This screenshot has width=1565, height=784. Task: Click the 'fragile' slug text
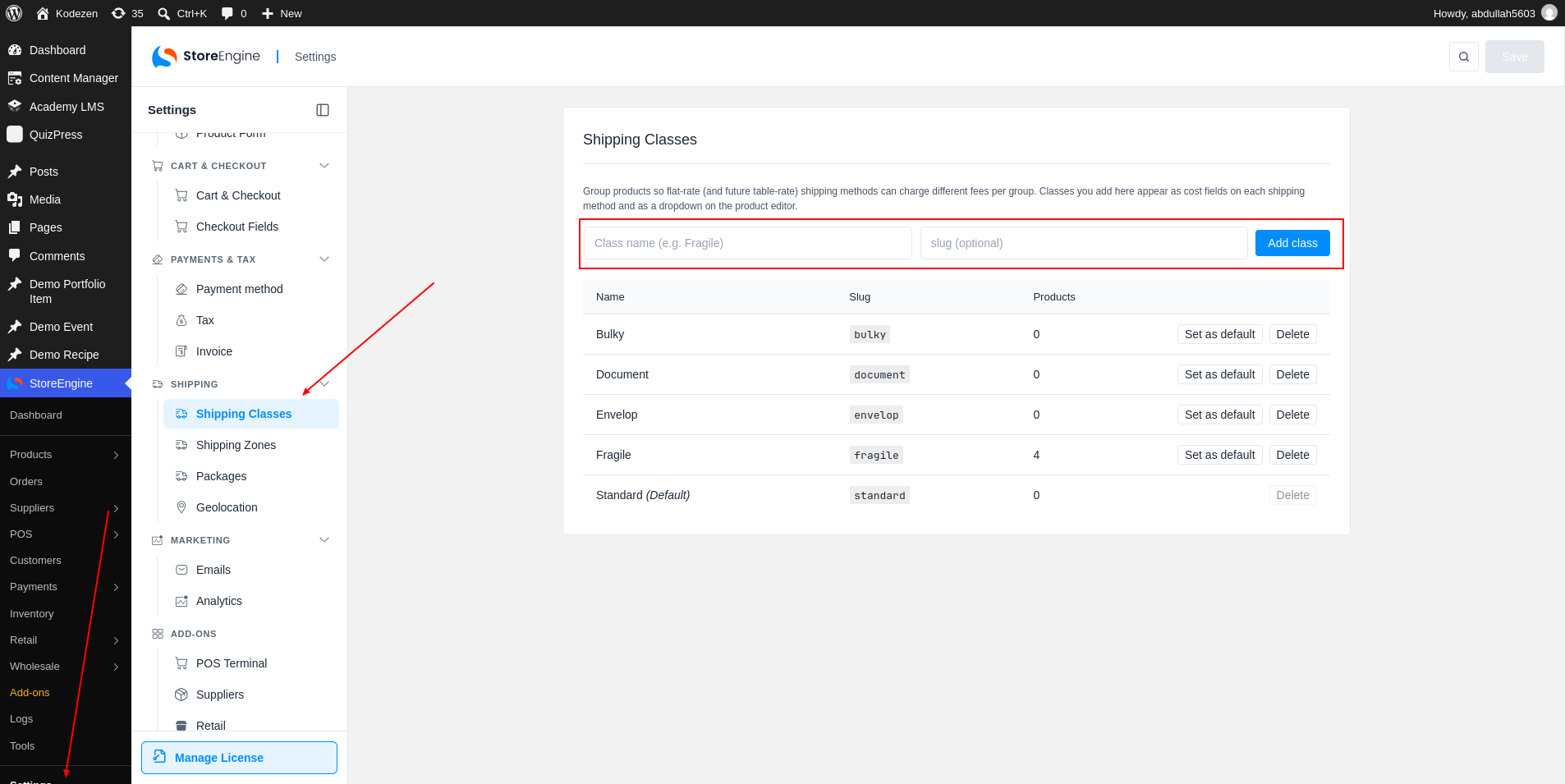coord(876,456)
